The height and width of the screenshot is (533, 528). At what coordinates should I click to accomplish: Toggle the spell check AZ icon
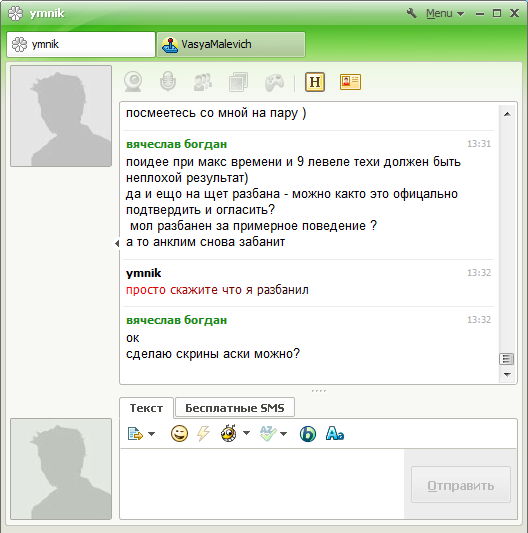point(268,433)
